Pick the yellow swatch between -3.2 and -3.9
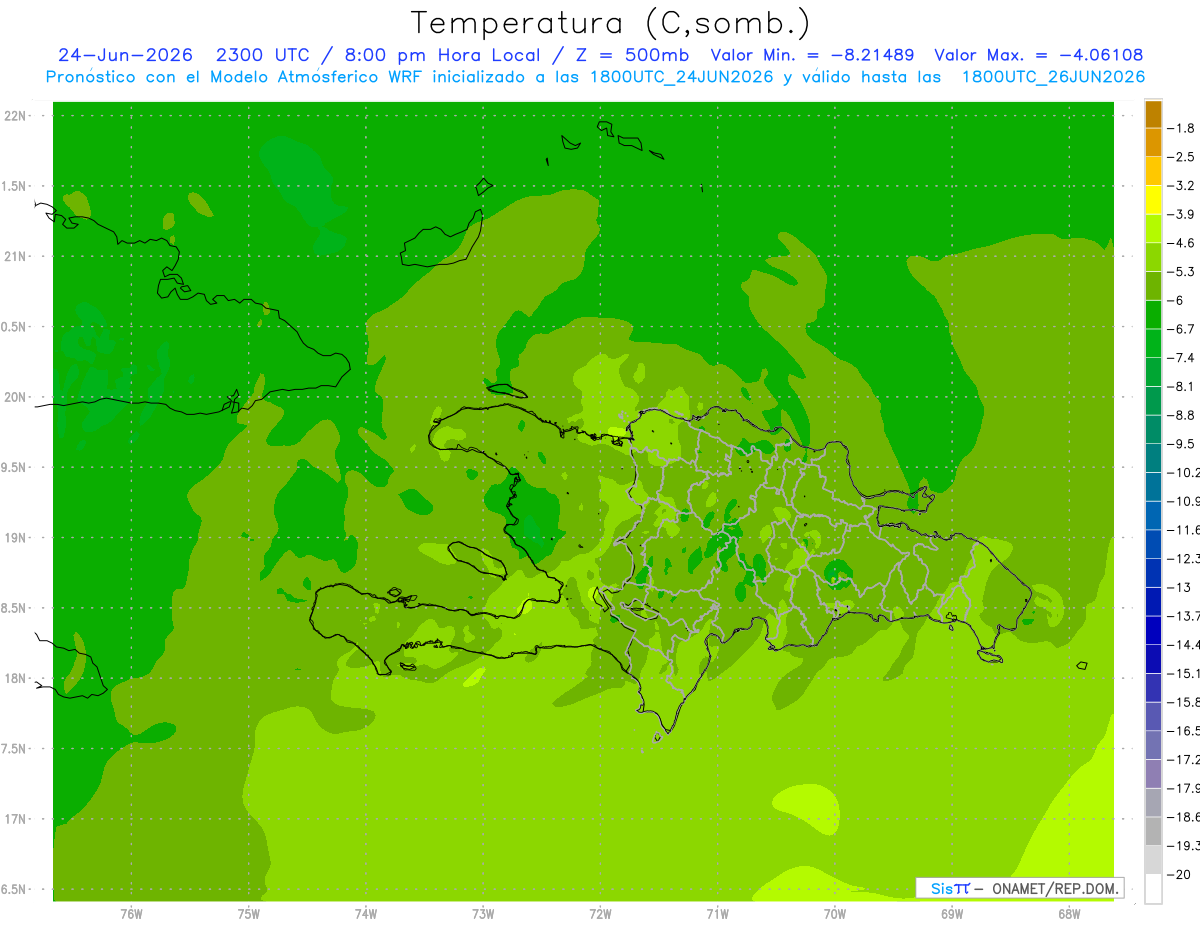This screenshot has width=1200, height=927. point(1153,200)
